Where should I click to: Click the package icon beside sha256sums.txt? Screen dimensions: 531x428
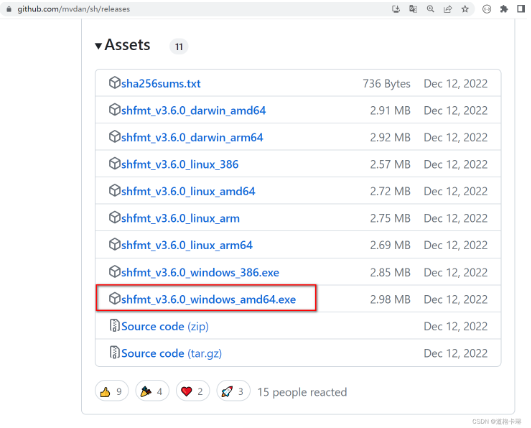pyautogui.click(x=114, y=83)
